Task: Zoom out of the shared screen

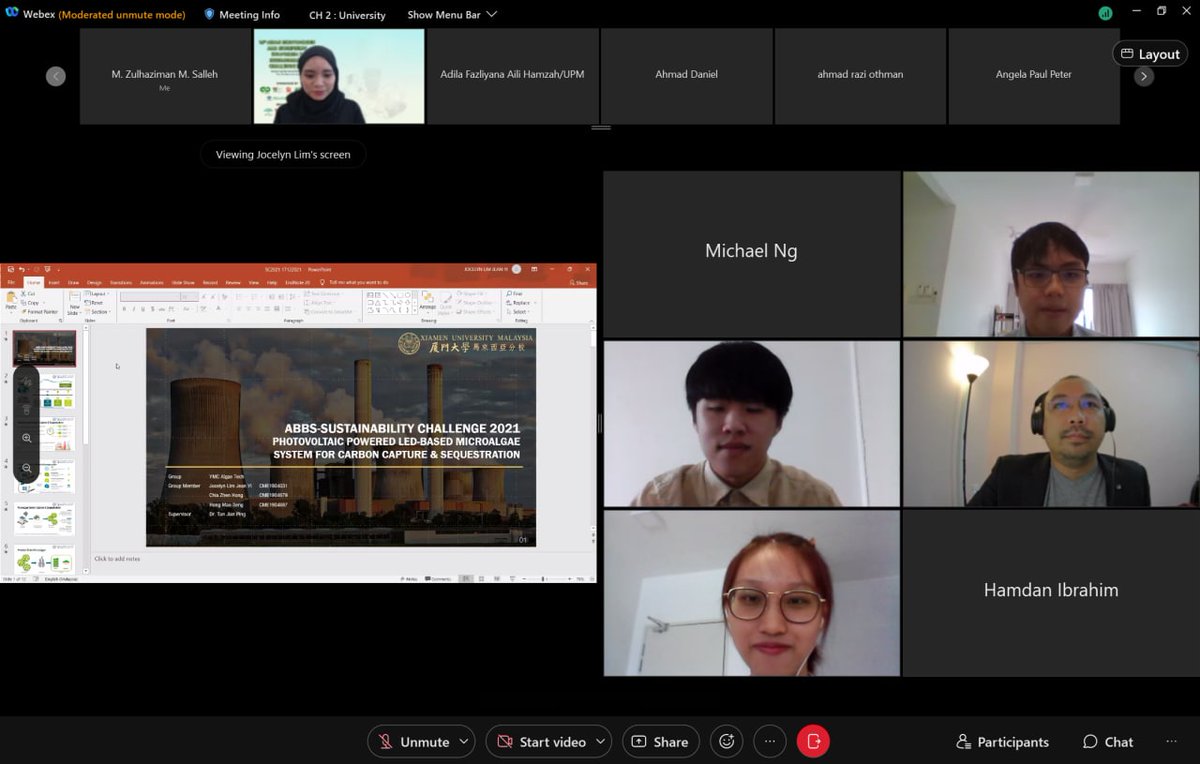Action: coord(27,468)
